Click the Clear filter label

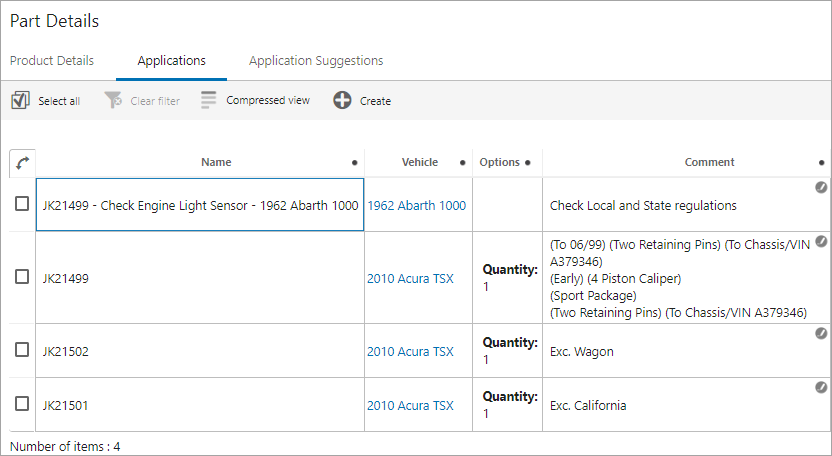click(x=155, y=101)
